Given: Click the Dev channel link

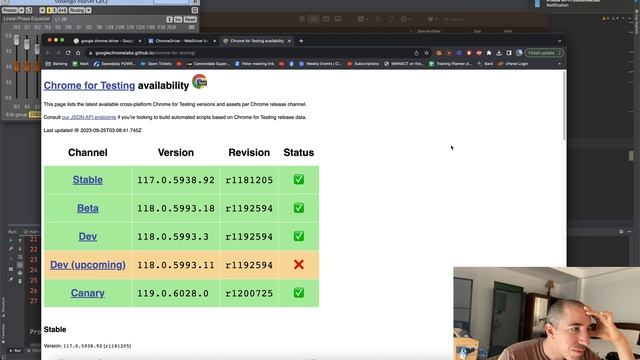Looking at the screenshot, I should (x=88, y=236).
